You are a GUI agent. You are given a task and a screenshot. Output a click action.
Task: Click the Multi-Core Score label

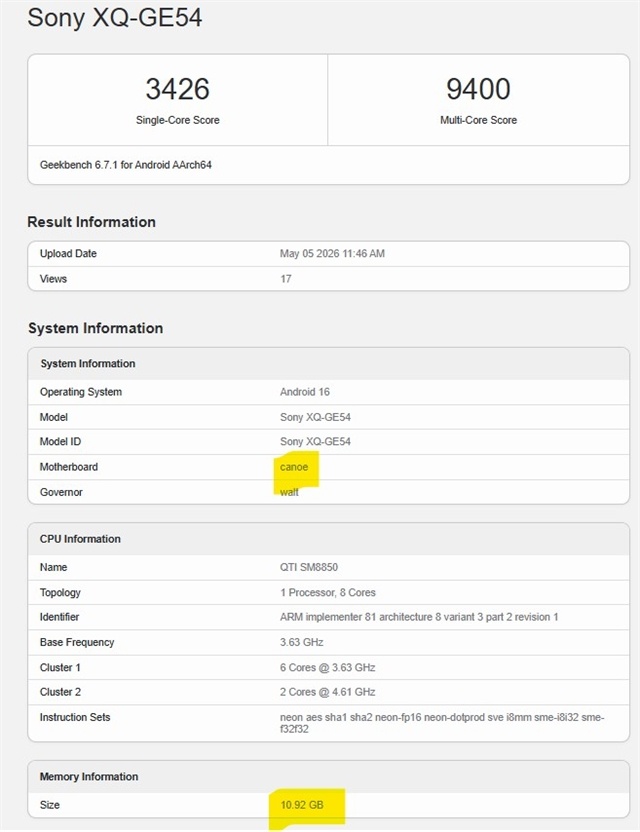(x=478, y=120)
